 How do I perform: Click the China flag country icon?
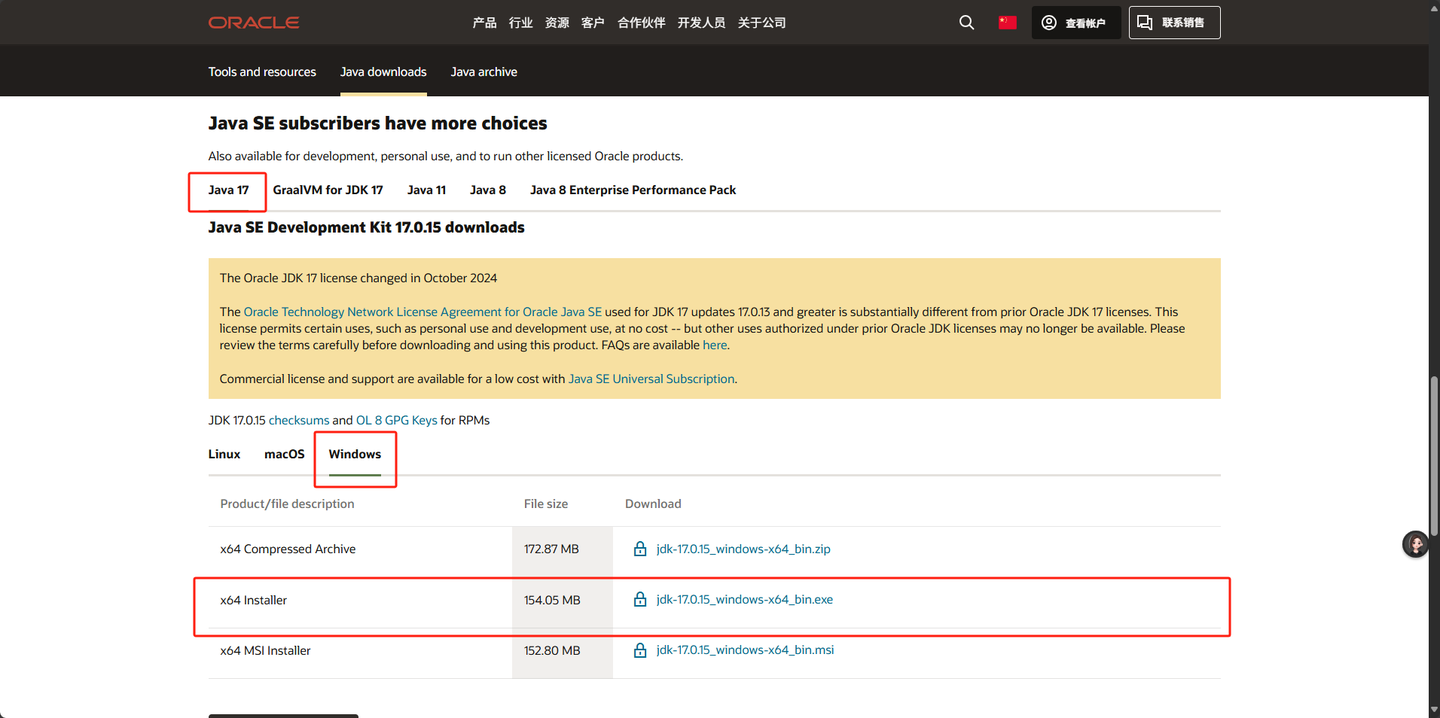tap(1007, 22)
